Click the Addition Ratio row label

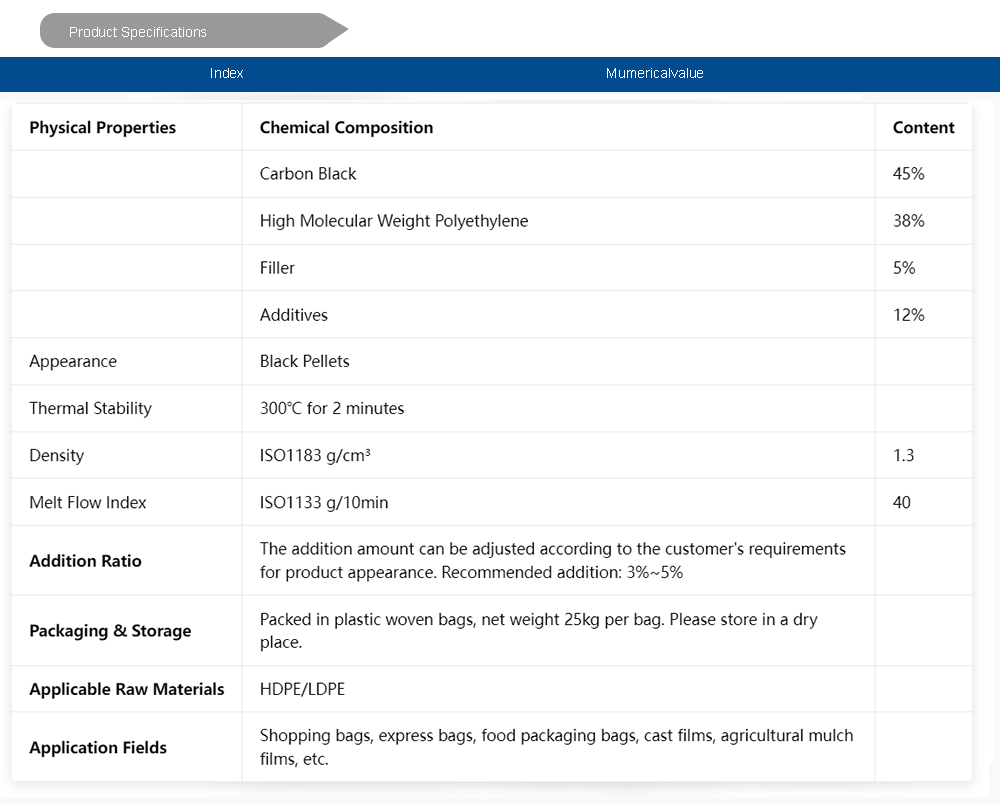(85, 561)
